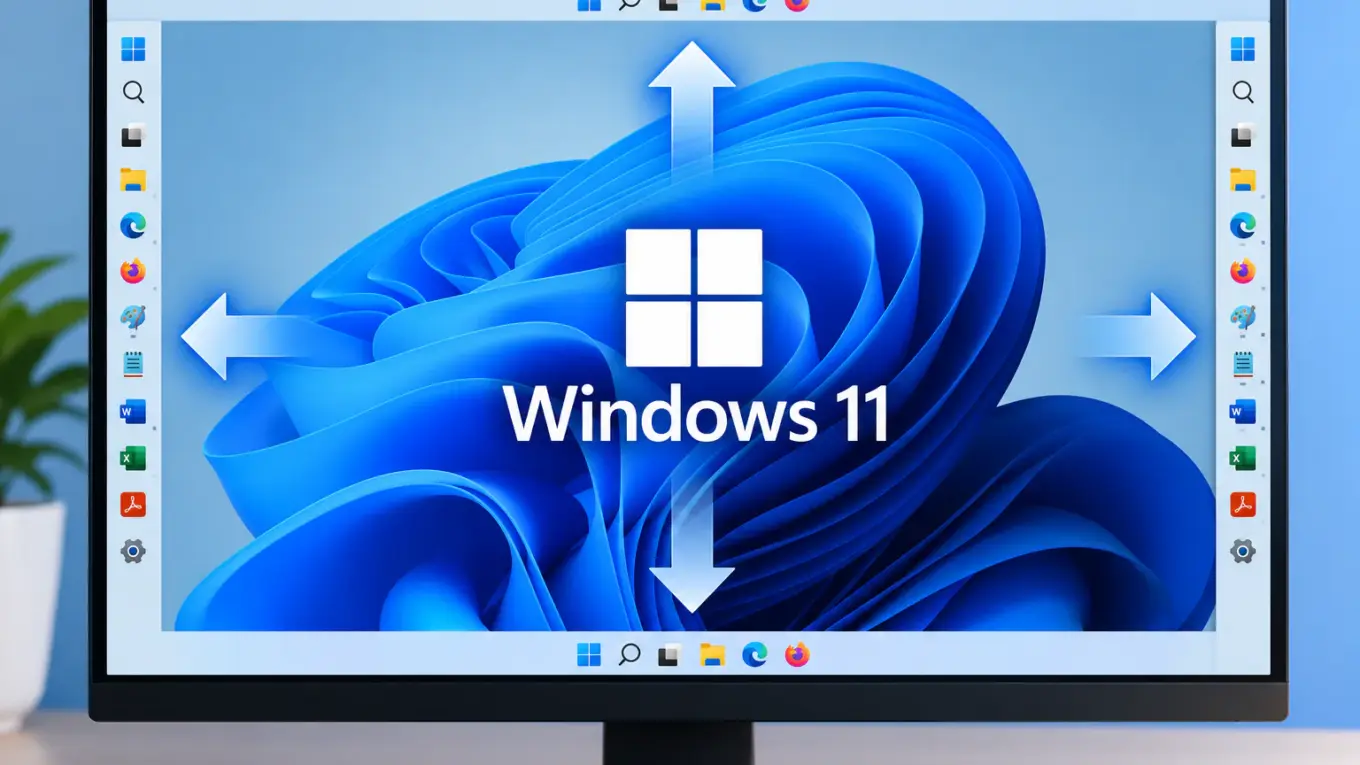Image resolution: width=1360 pixels, height=765 pixels.
Task: Open Settings gear in the left vertical taskbar
Action: [133, 550]
